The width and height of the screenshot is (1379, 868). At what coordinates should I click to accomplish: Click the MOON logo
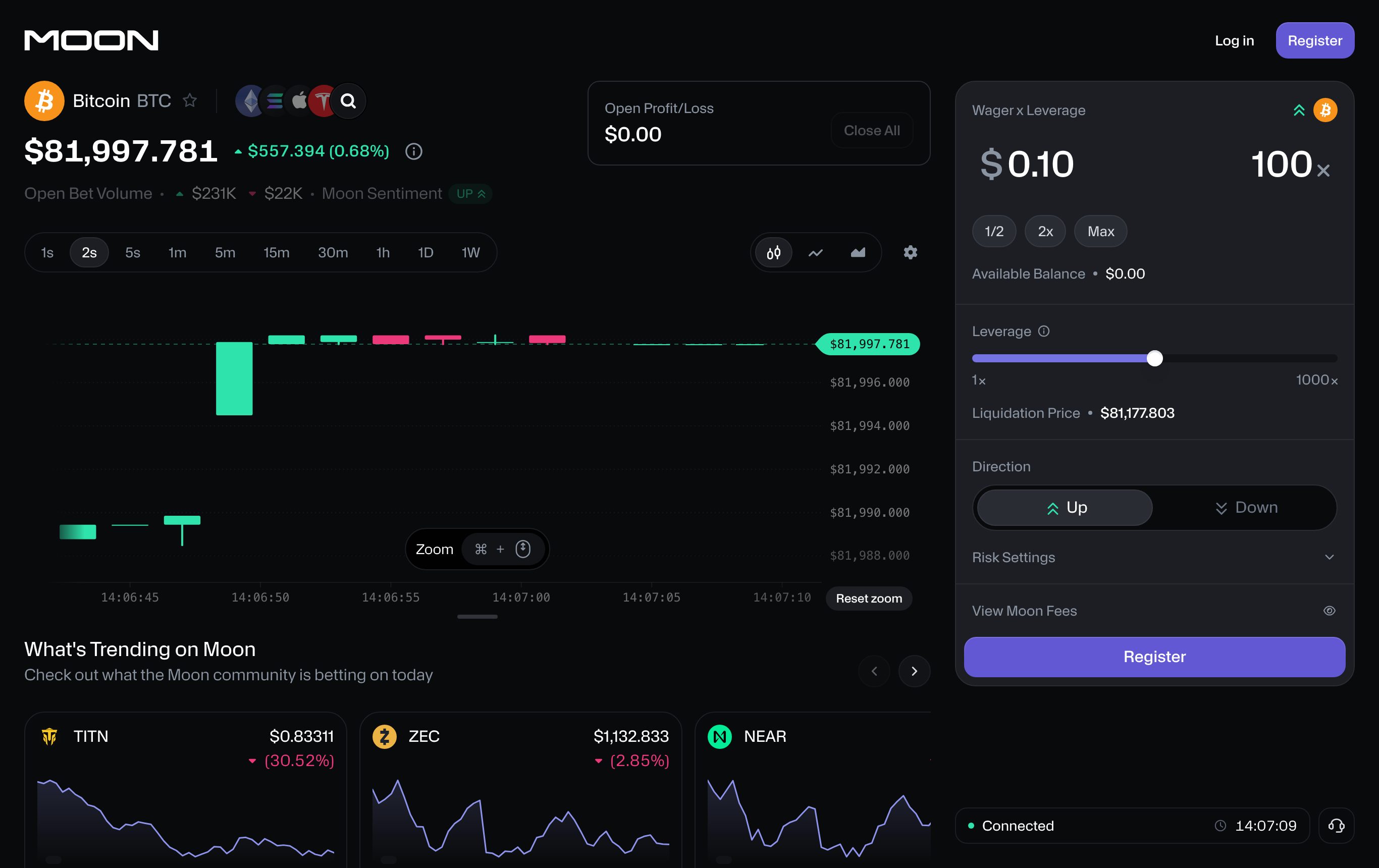point(91,40)
